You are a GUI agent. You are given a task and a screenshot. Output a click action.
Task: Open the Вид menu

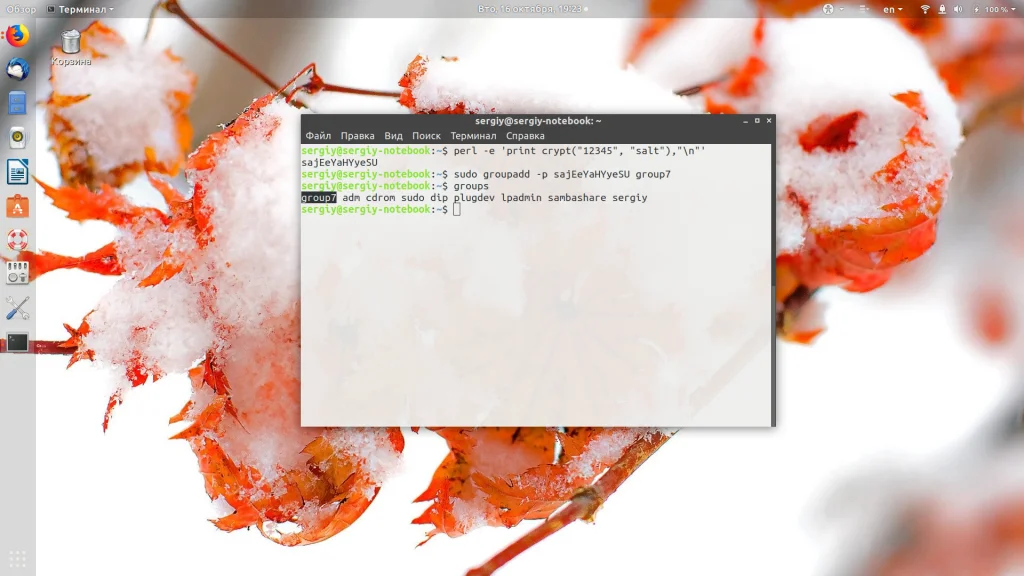pos(393,136)
